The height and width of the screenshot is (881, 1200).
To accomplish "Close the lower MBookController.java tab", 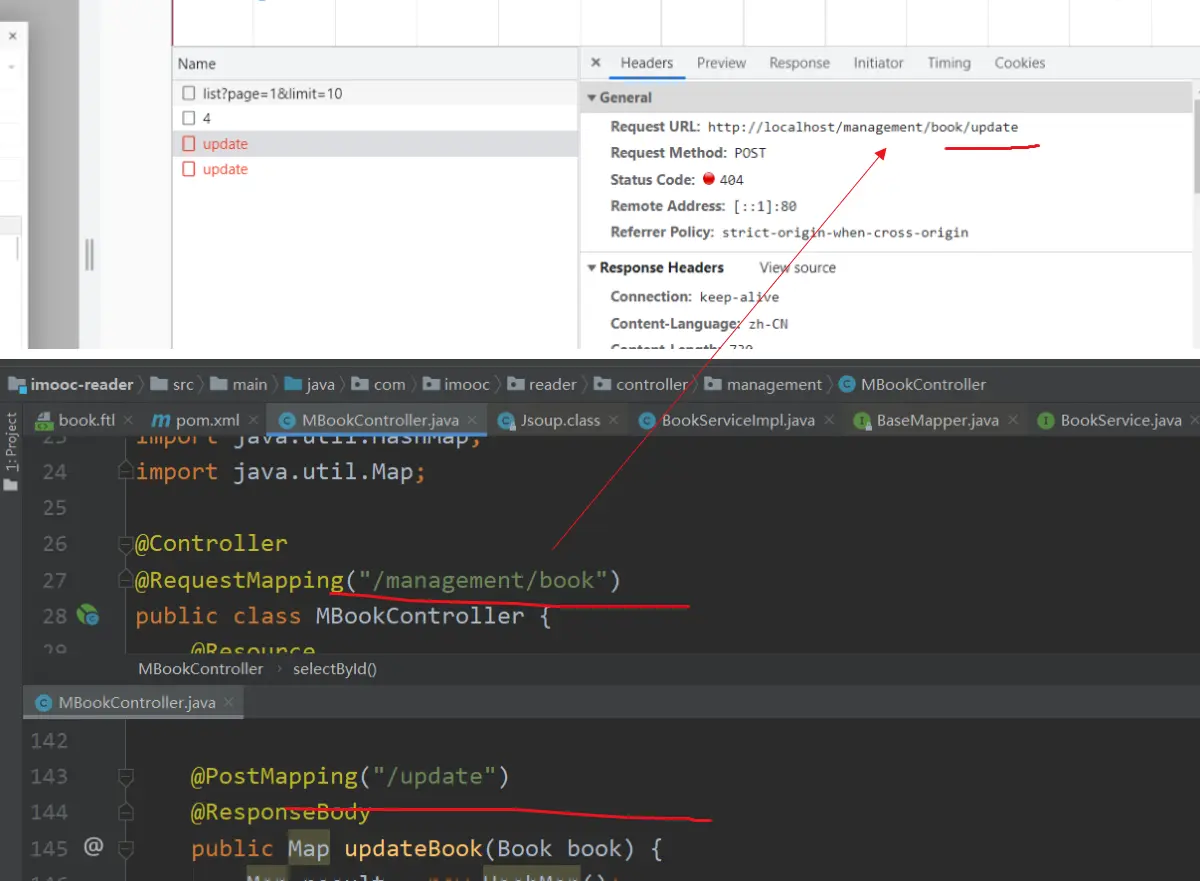I will 229,703.
